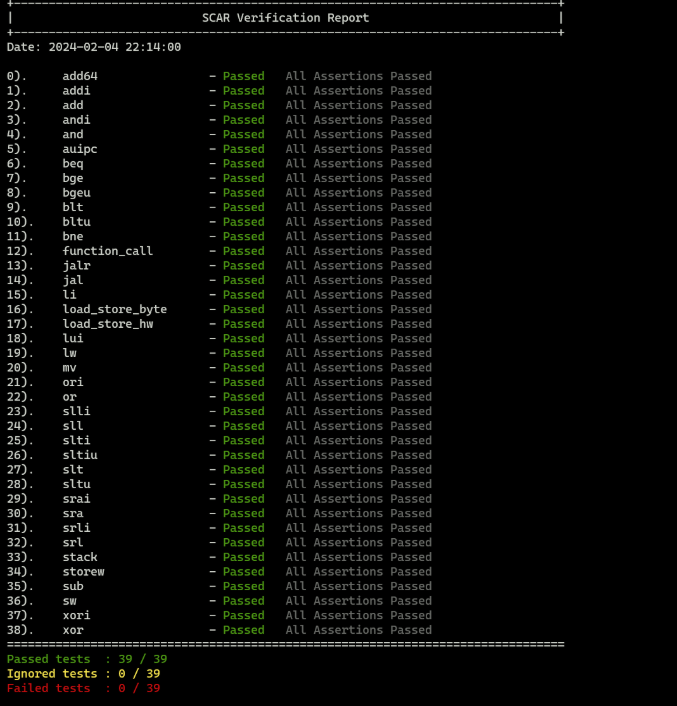Click the function_call test entry
Viewport: 677px width, 706px height.
[107, 251]
